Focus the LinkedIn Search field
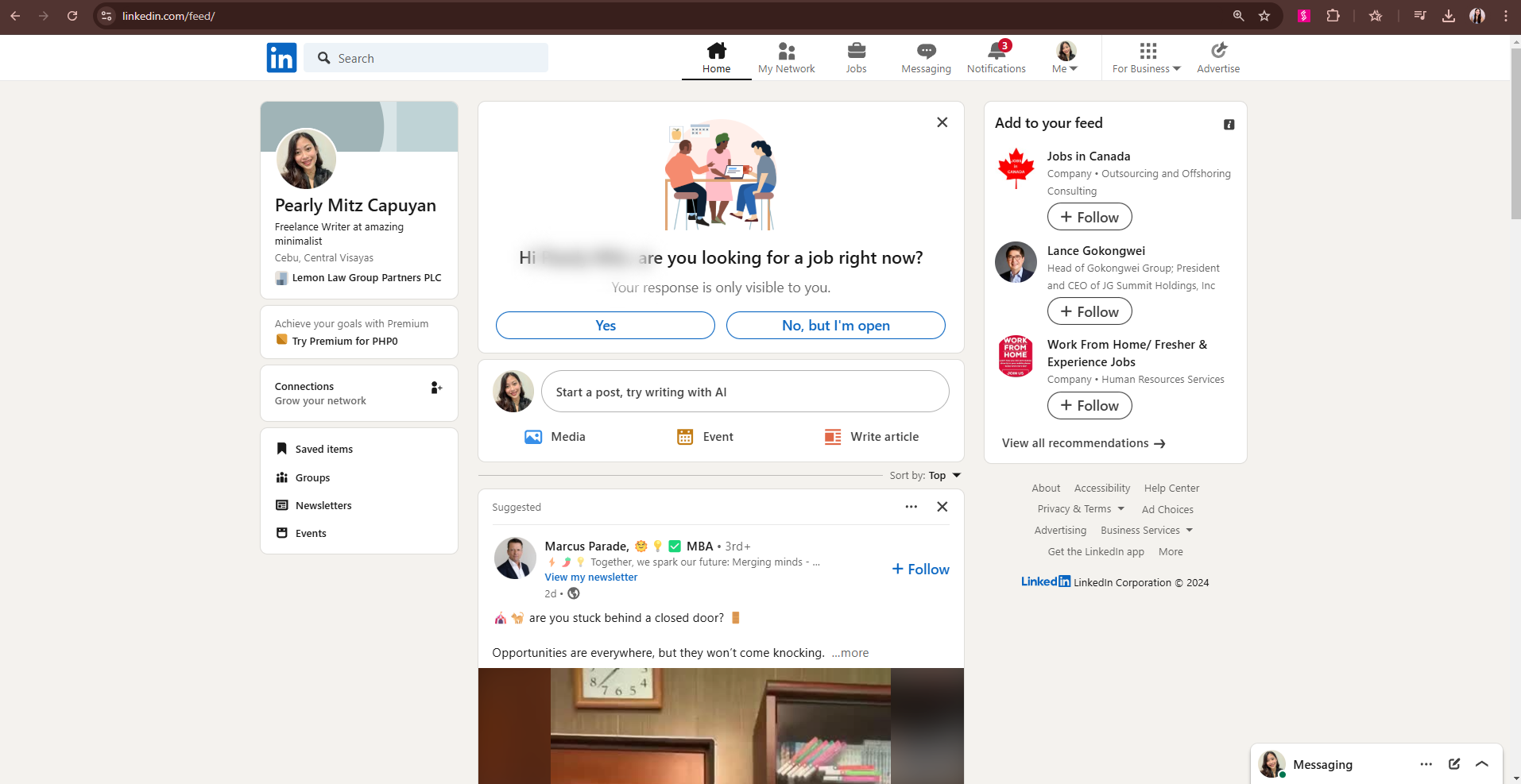 coord(426,58)
